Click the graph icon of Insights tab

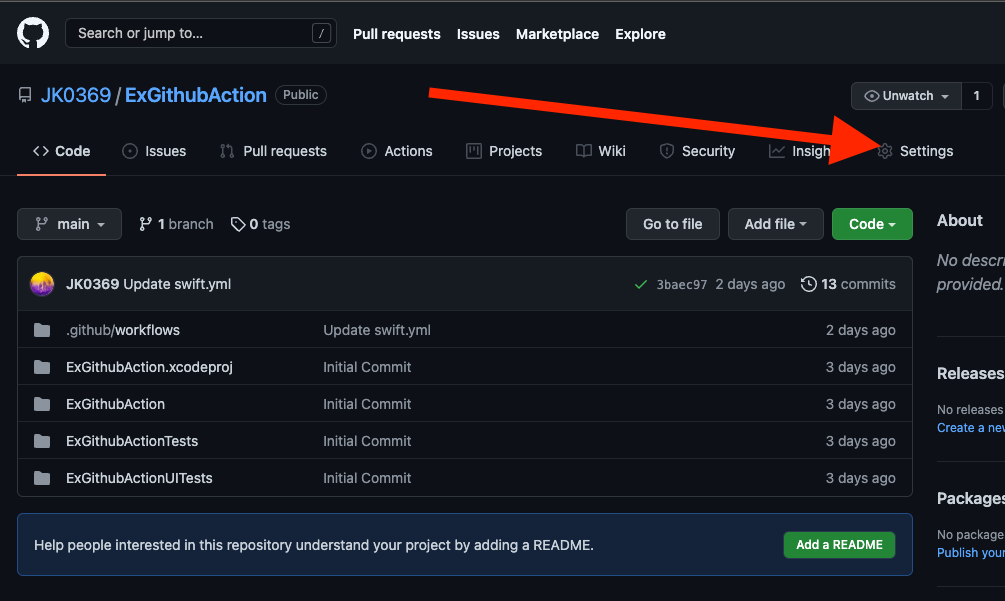pos(777,151)
